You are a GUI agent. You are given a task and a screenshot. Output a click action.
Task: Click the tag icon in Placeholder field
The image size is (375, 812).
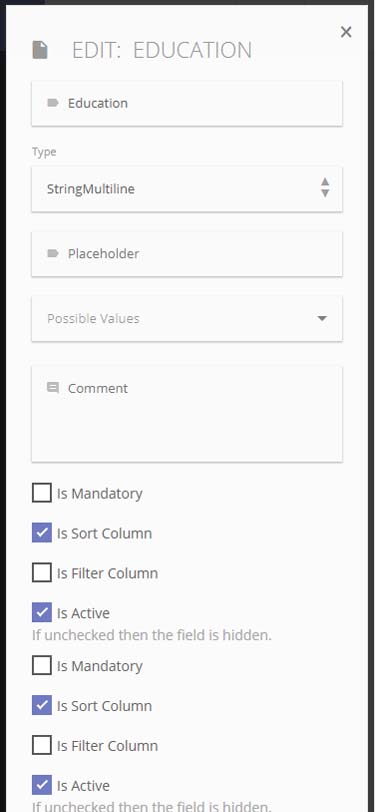coord(53,254)
